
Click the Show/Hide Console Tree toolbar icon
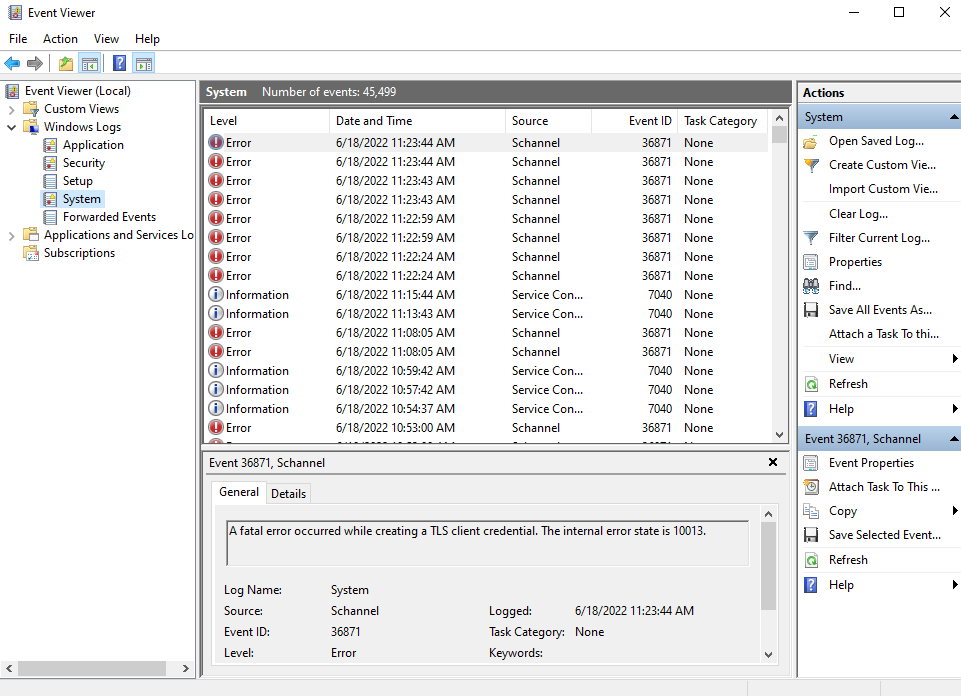pos(90,64)
